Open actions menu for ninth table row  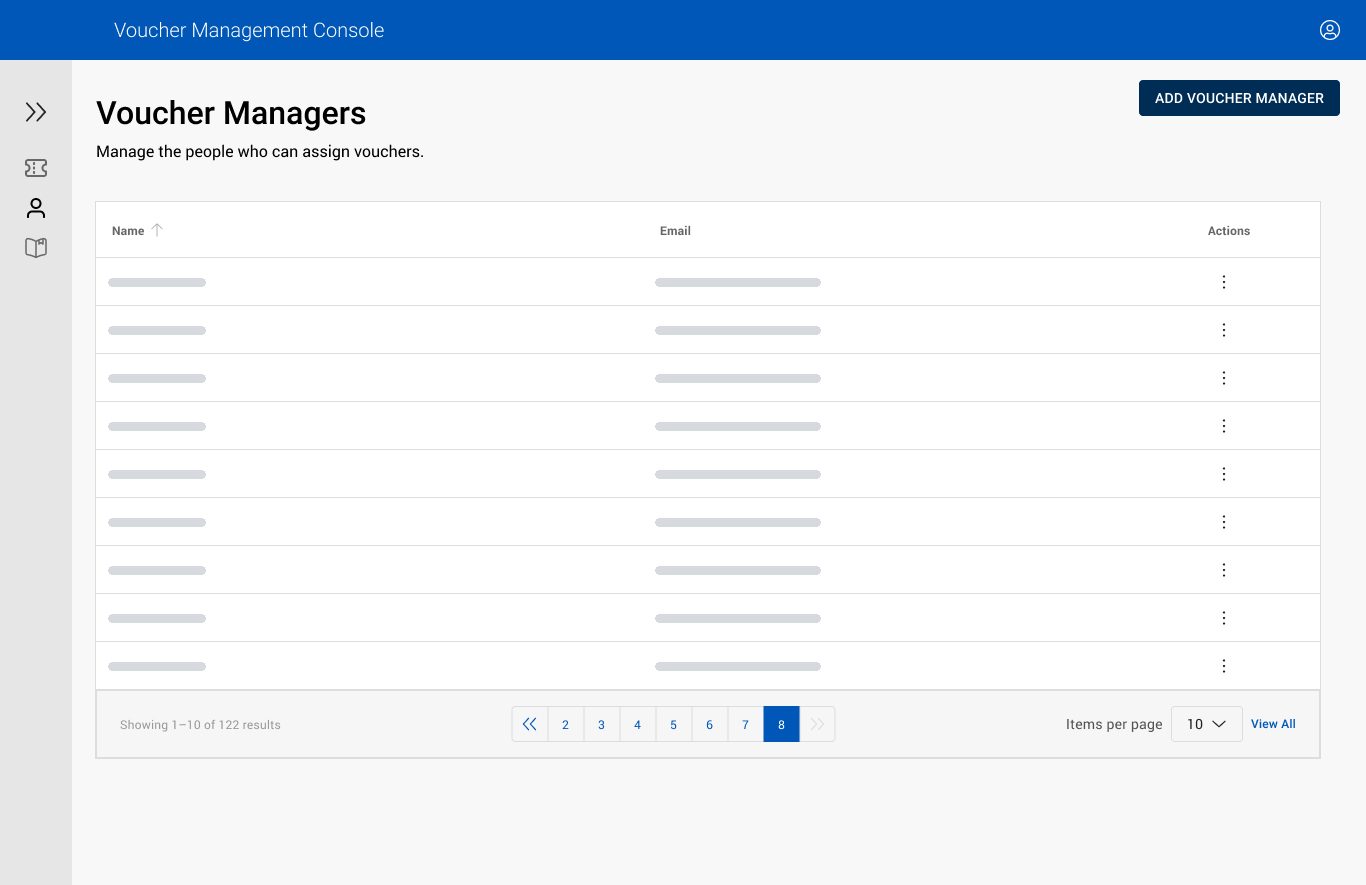click(1224, 666)
